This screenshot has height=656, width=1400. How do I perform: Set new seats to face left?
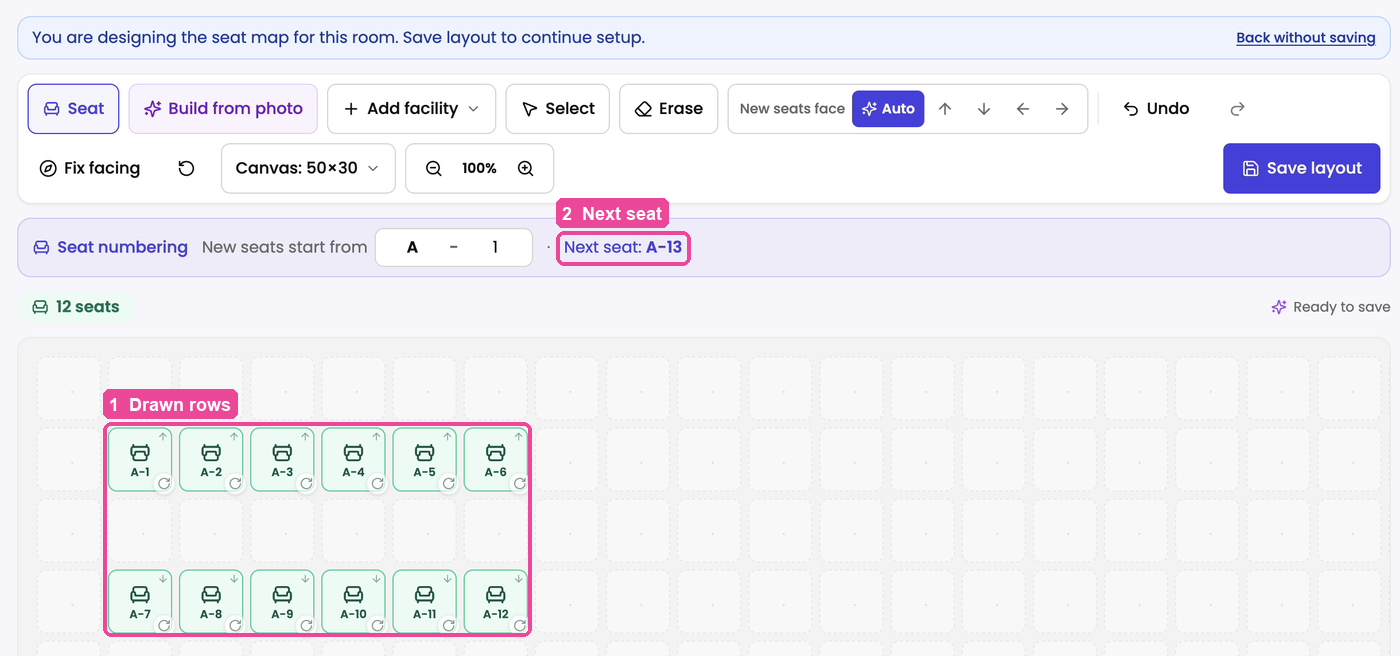pyautogui.click(x=1023, y=109)
